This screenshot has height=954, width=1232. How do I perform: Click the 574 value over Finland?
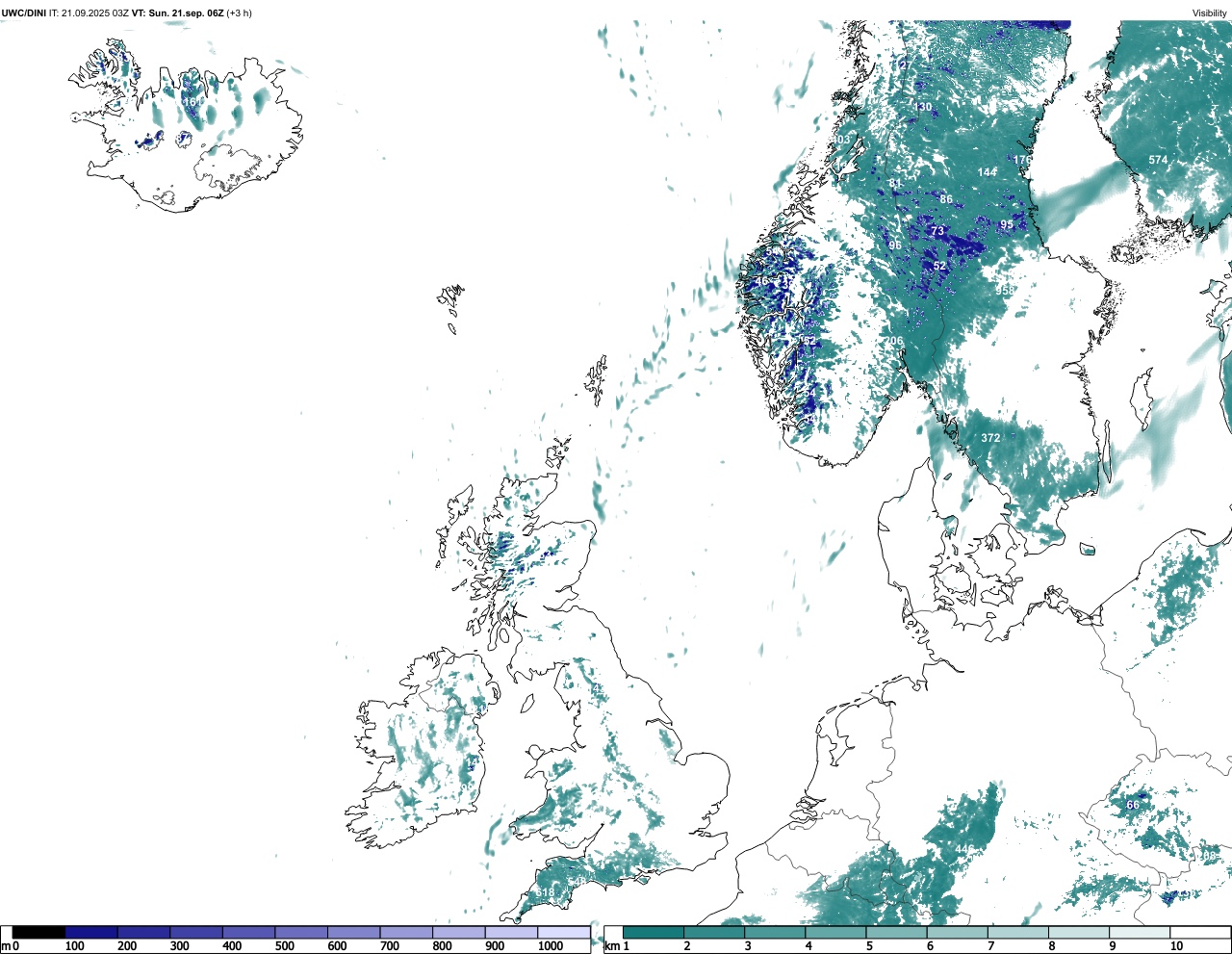(x=1158, y=161)
